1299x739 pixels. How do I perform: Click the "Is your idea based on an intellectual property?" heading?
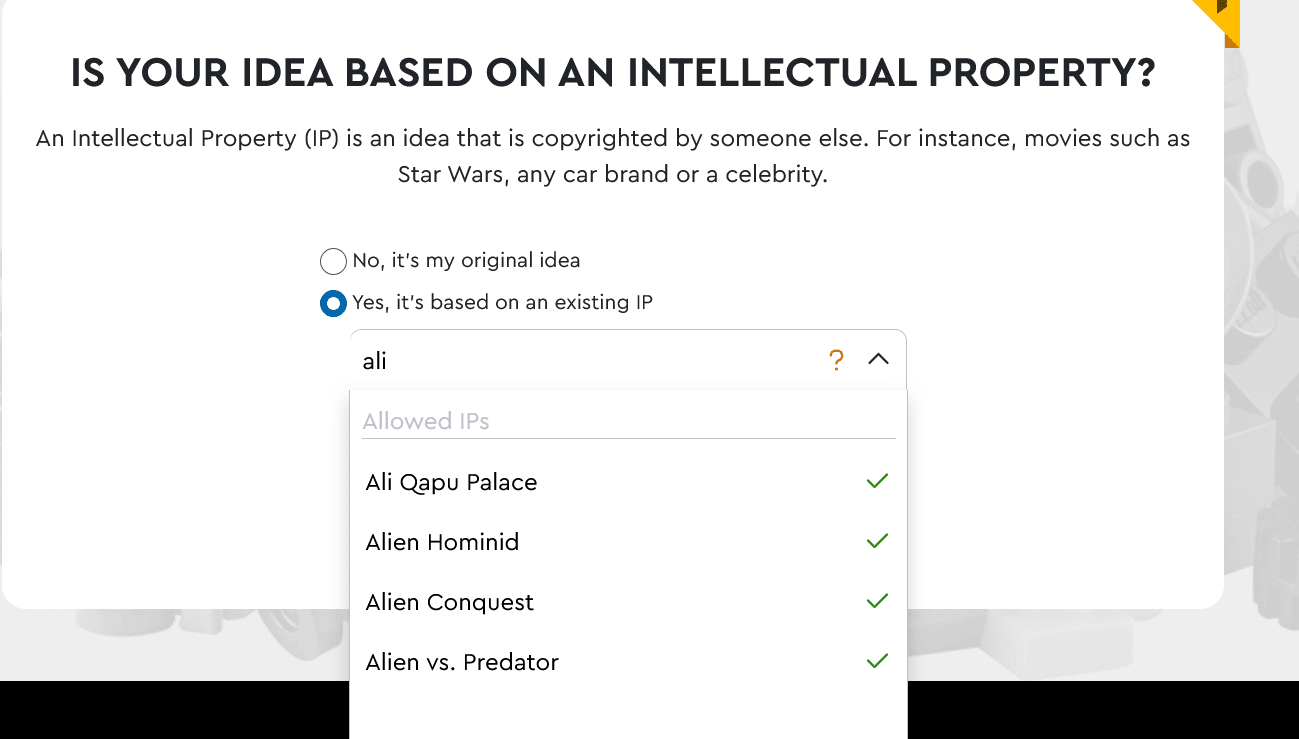[613, 74]
